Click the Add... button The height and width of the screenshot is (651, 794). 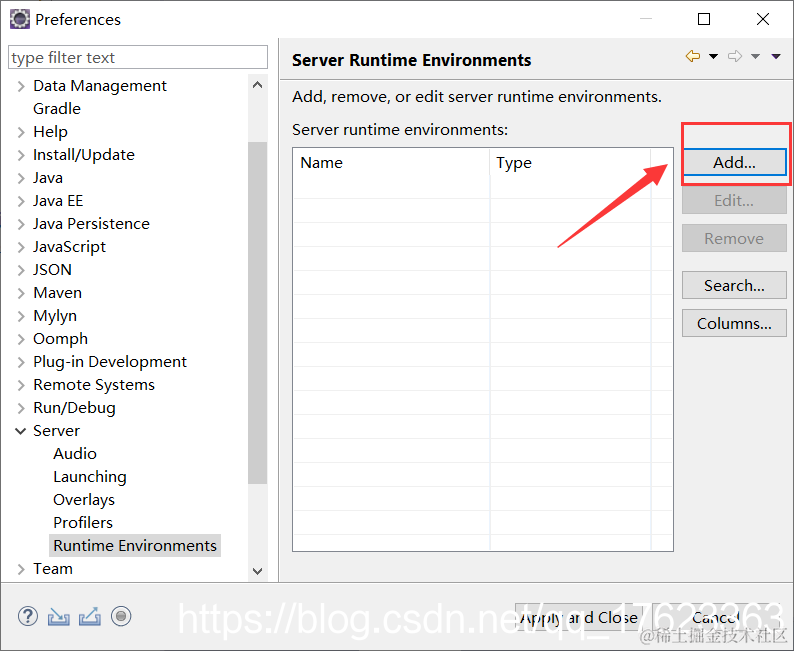[x=734, y=162]
